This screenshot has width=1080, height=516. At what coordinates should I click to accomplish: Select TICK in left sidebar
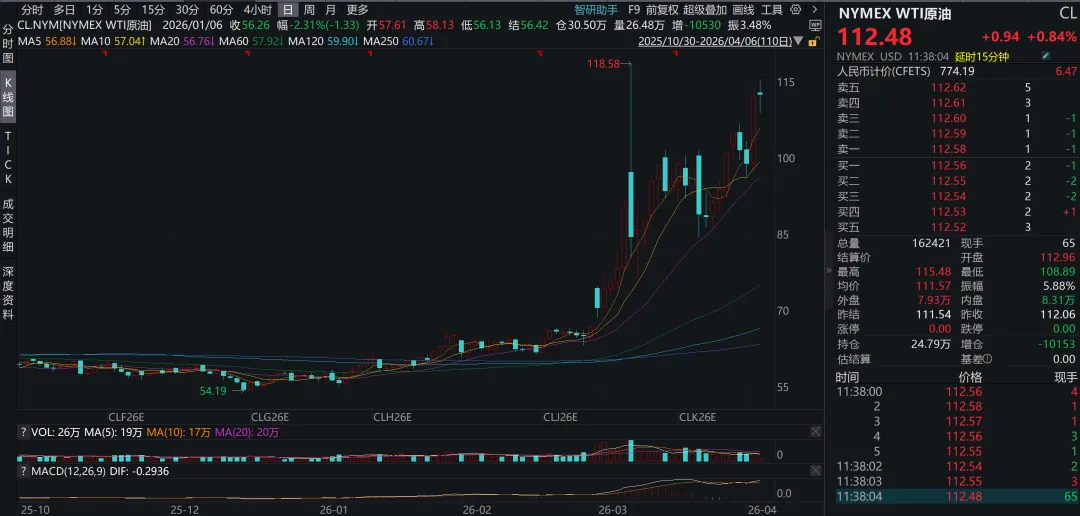click(8, 158)
